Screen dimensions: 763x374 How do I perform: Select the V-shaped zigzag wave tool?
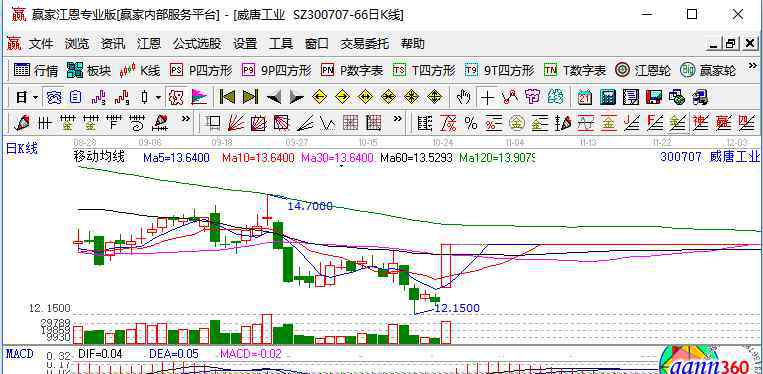pos(328,124)
